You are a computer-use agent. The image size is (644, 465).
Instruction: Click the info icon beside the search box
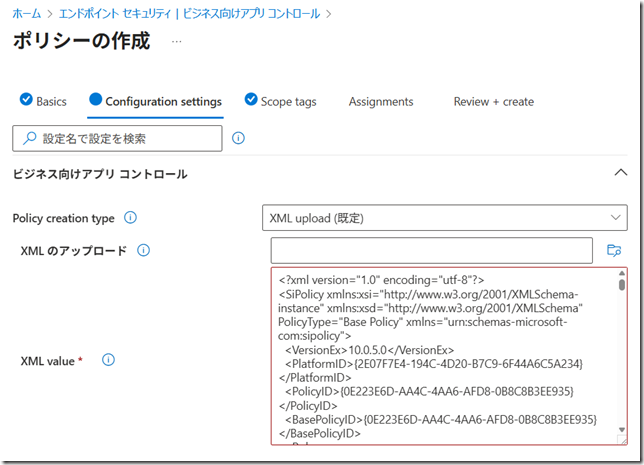click(238, 138)
